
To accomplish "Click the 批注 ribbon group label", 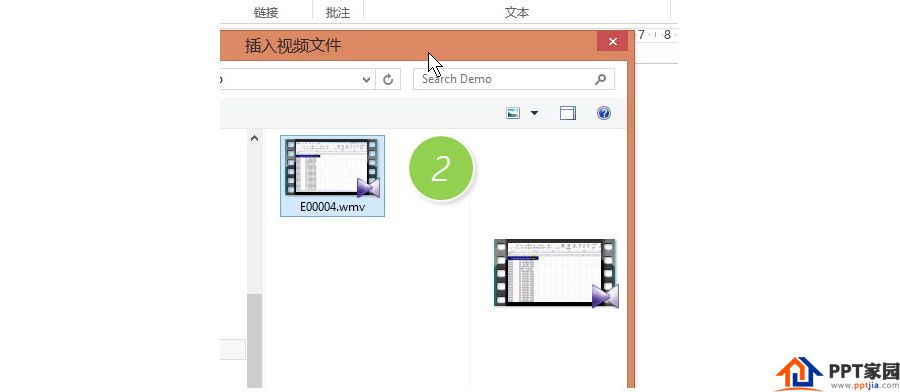I will [x=338, y=13].
